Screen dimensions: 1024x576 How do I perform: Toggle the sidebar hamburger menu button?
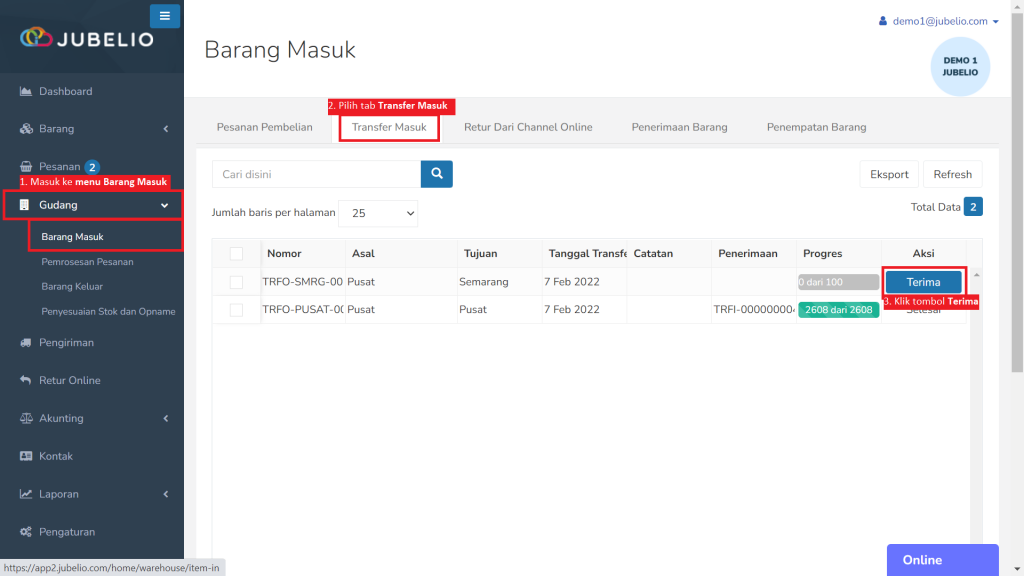tap(165, 16)
